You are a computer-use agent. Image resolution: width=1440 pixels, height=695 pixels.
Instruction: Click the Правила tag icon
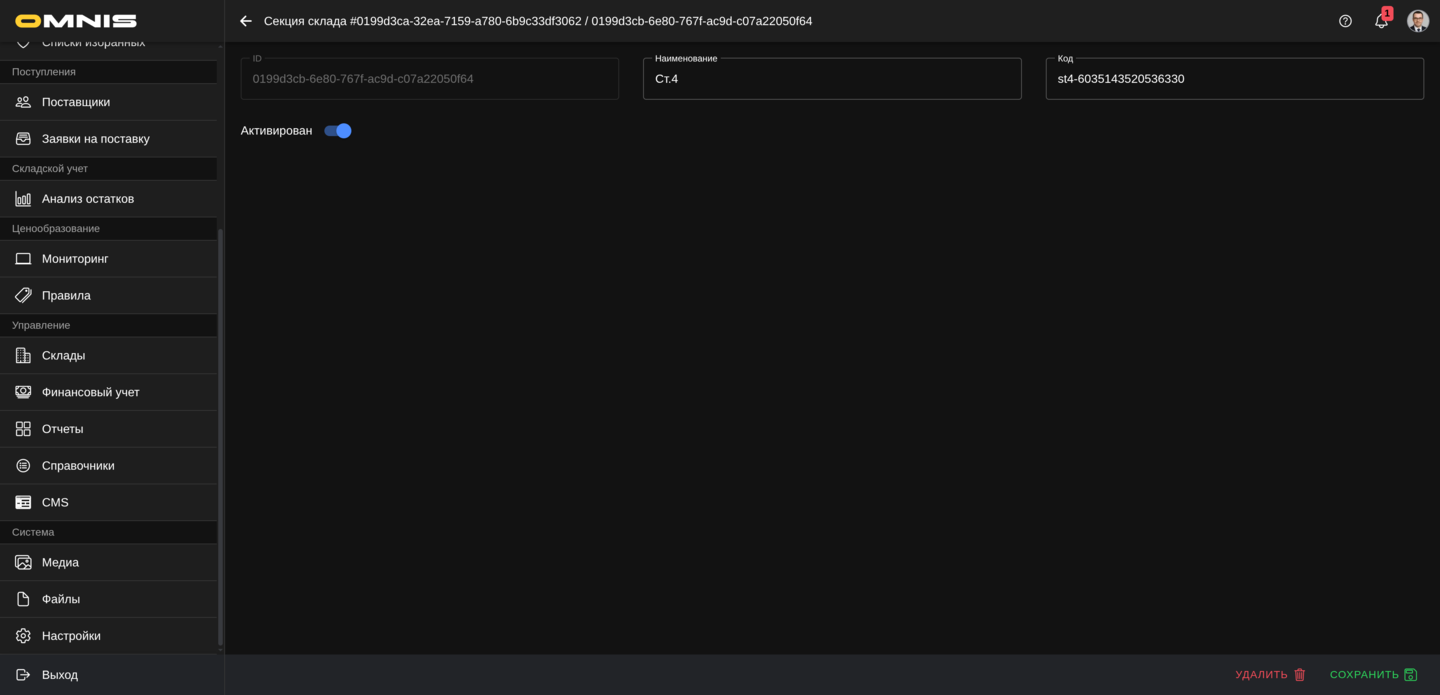[x=23, y=295]
